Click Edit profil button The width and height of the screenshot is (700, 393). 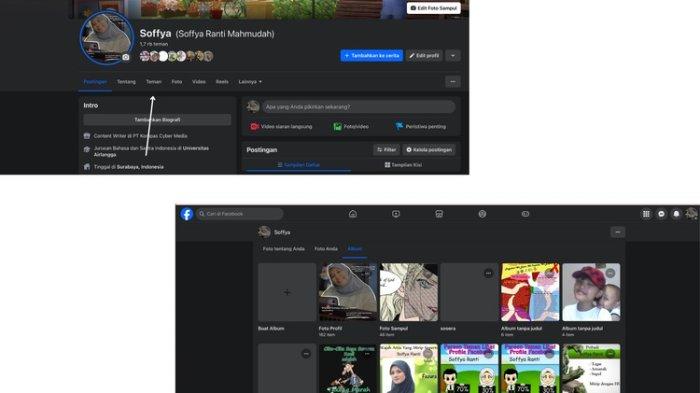click(x=424, y=55)
